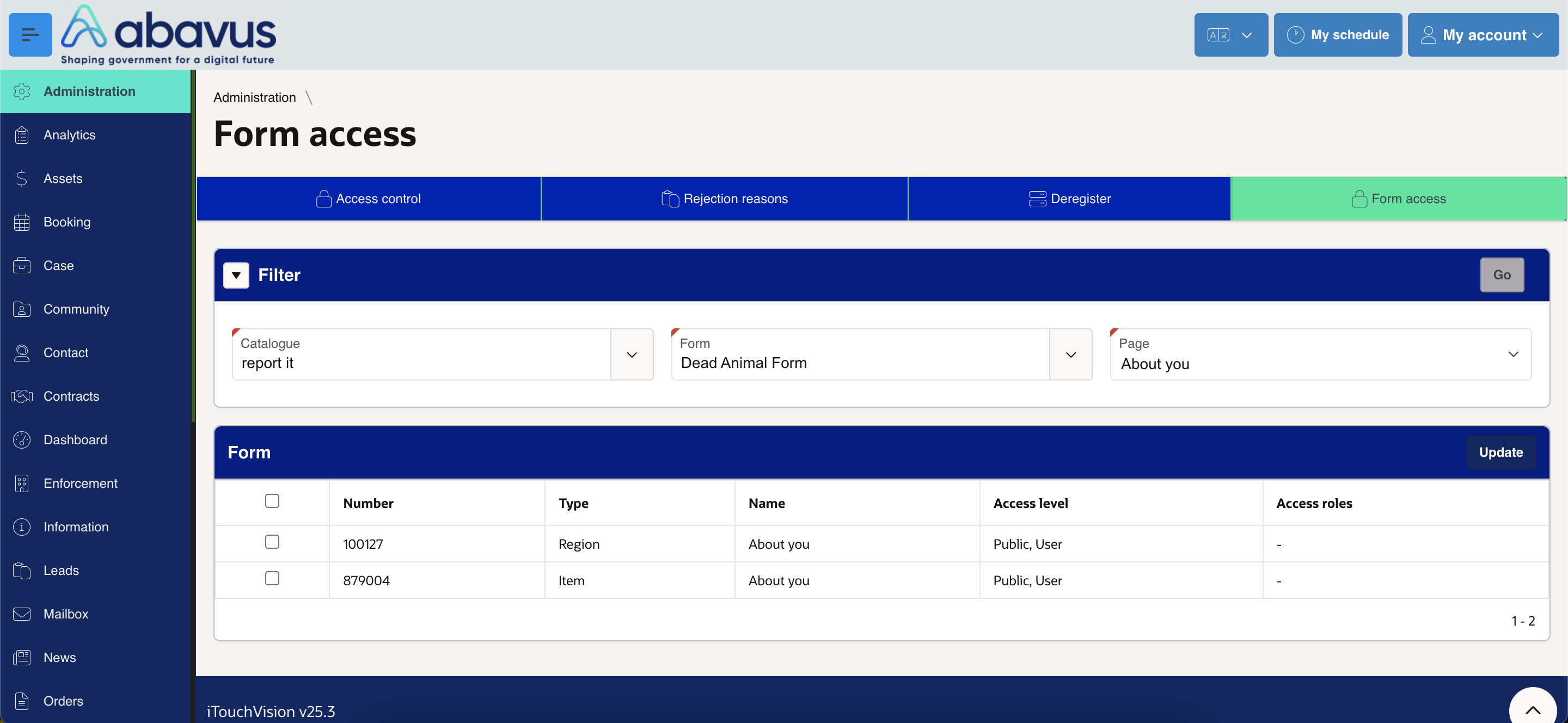
Task: Click the Mailbox envelope icon
Action: tap(22, 614)
